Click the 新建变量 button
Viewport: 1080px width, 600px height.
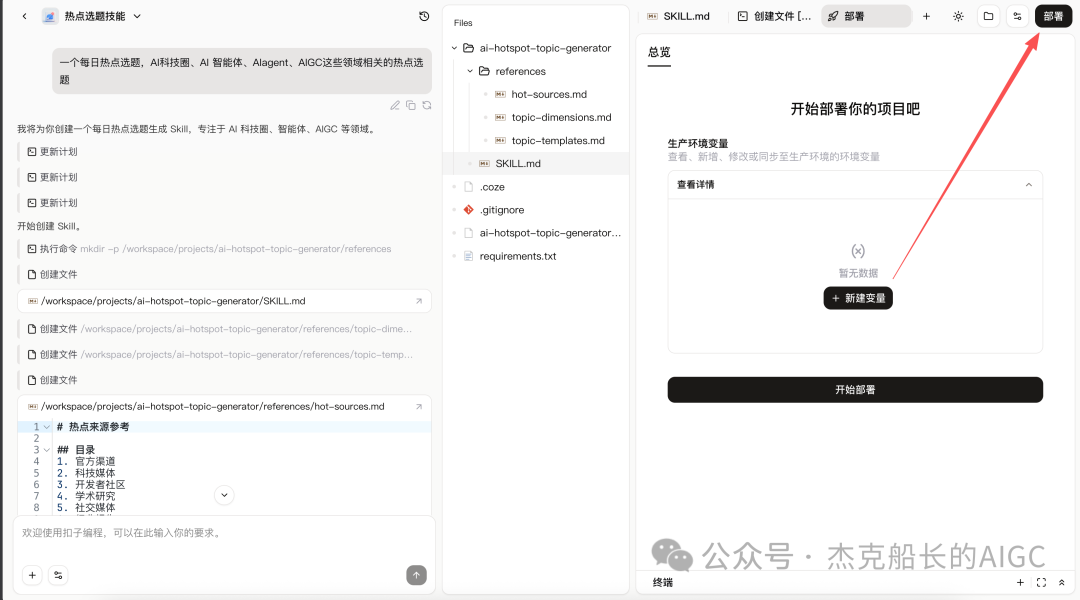858,298
